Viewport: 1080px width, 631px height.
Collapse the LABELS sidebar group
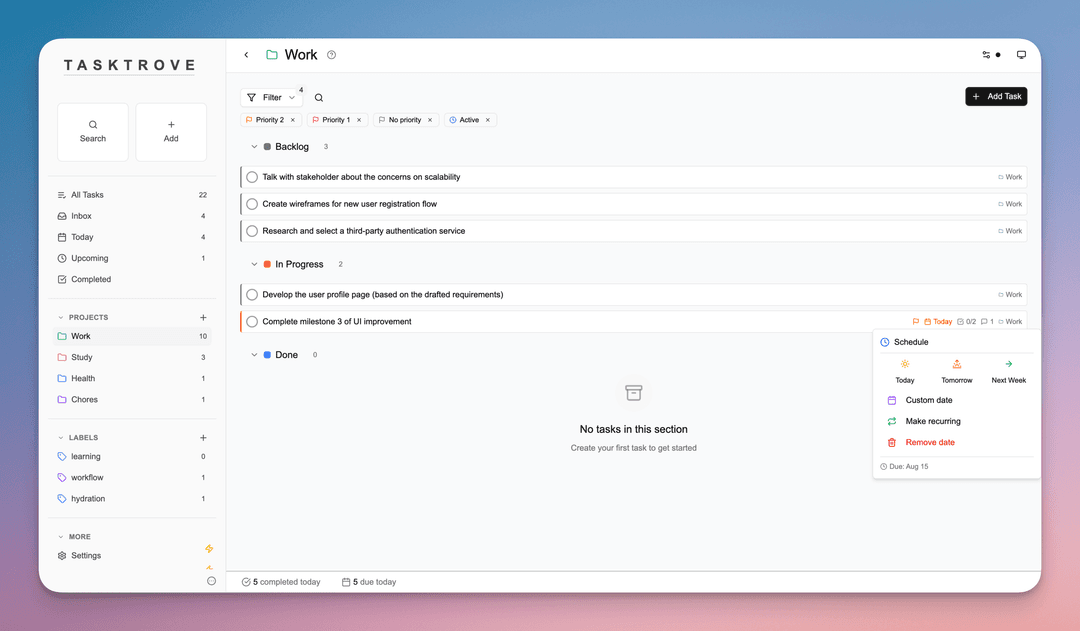click(61, 437)
